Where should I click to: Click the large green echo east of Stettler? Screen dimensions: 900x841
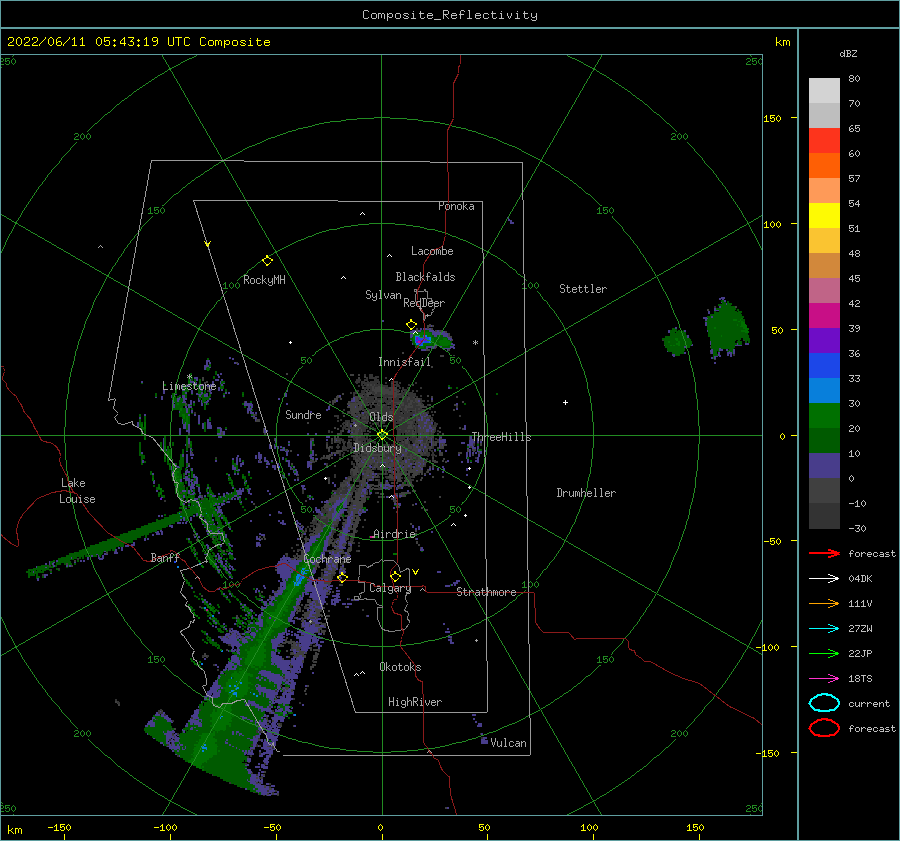tap(727, 328)
